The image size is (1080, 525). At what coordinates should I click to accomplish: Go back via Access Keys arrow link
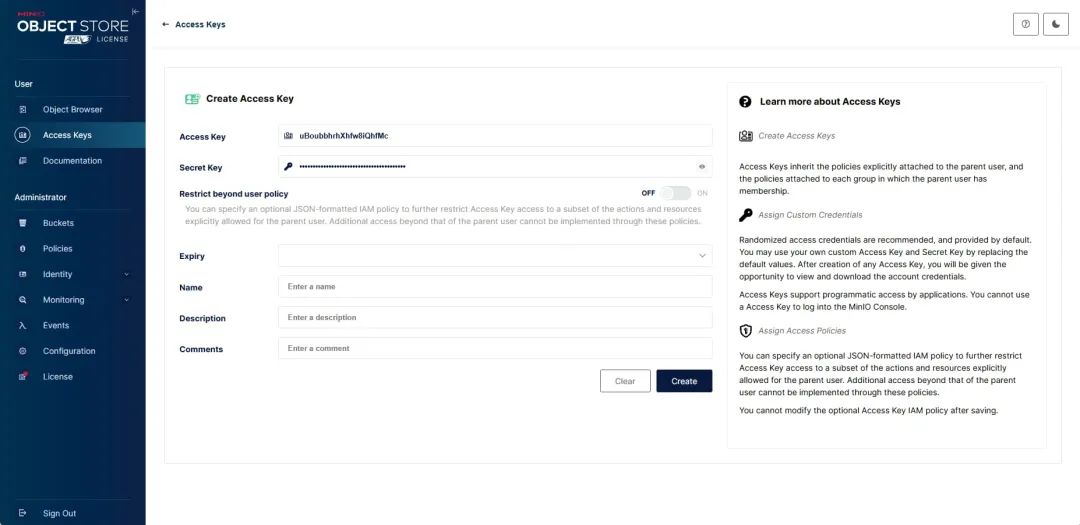click(x=194, y=24)
